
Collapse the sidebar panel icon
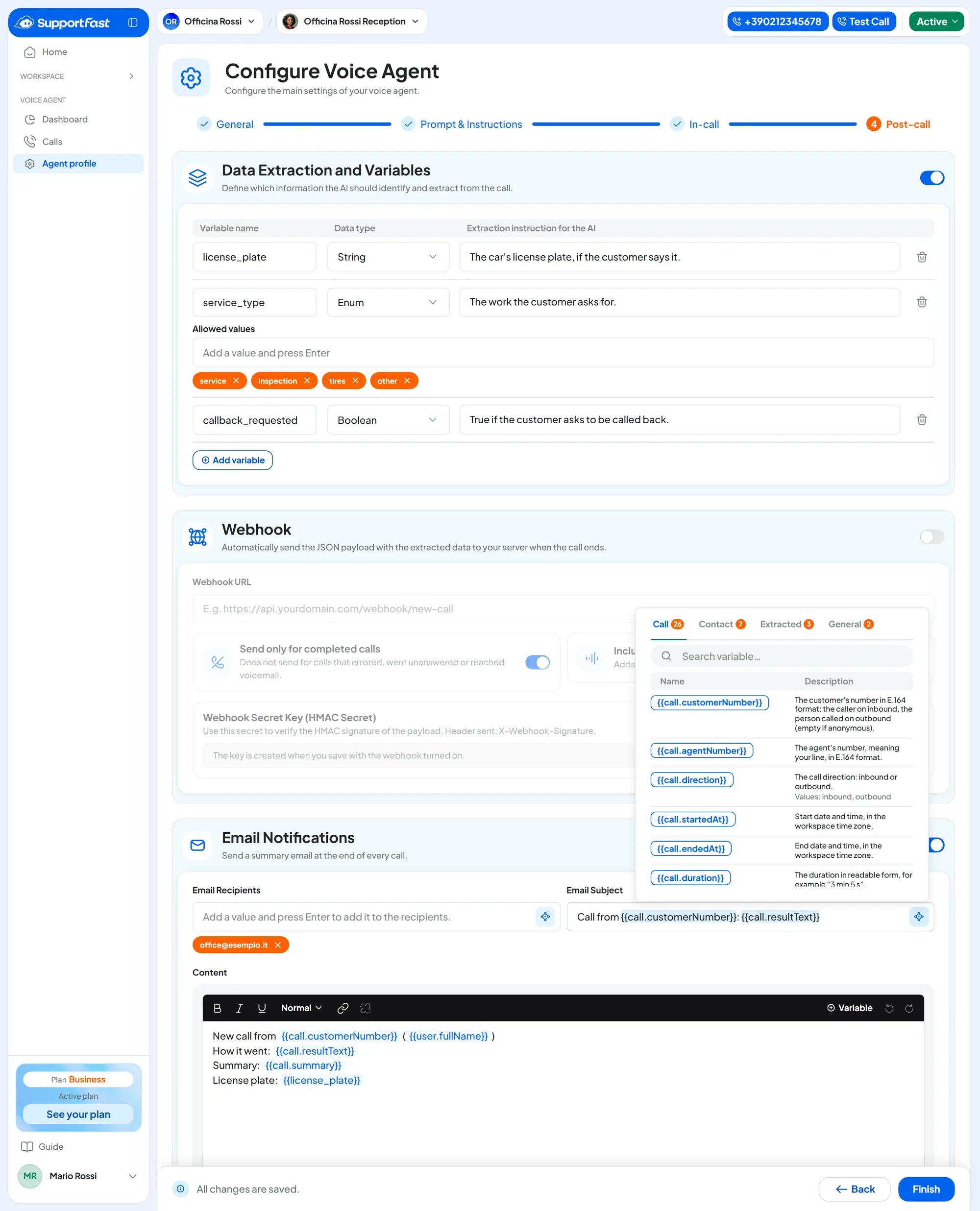pyautogui.click(x=133, y=23)
